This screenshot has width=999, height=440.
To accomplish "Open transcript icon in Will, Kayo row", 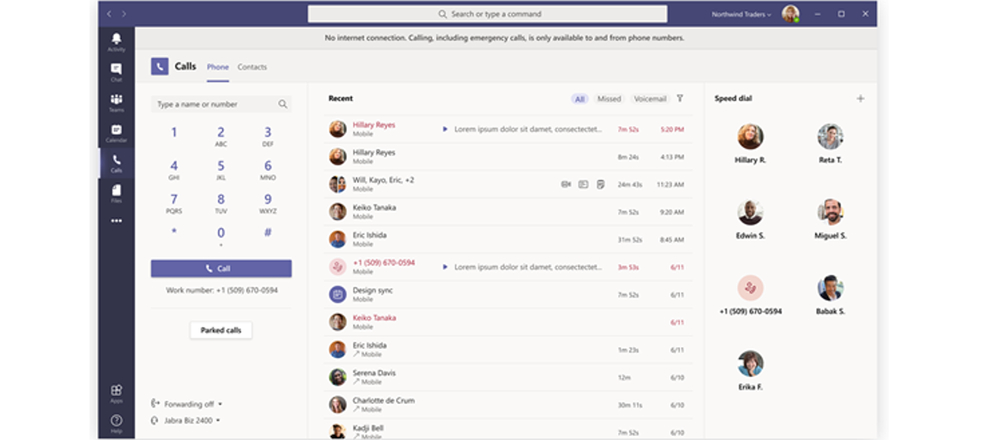I will (x=583, y=185).
